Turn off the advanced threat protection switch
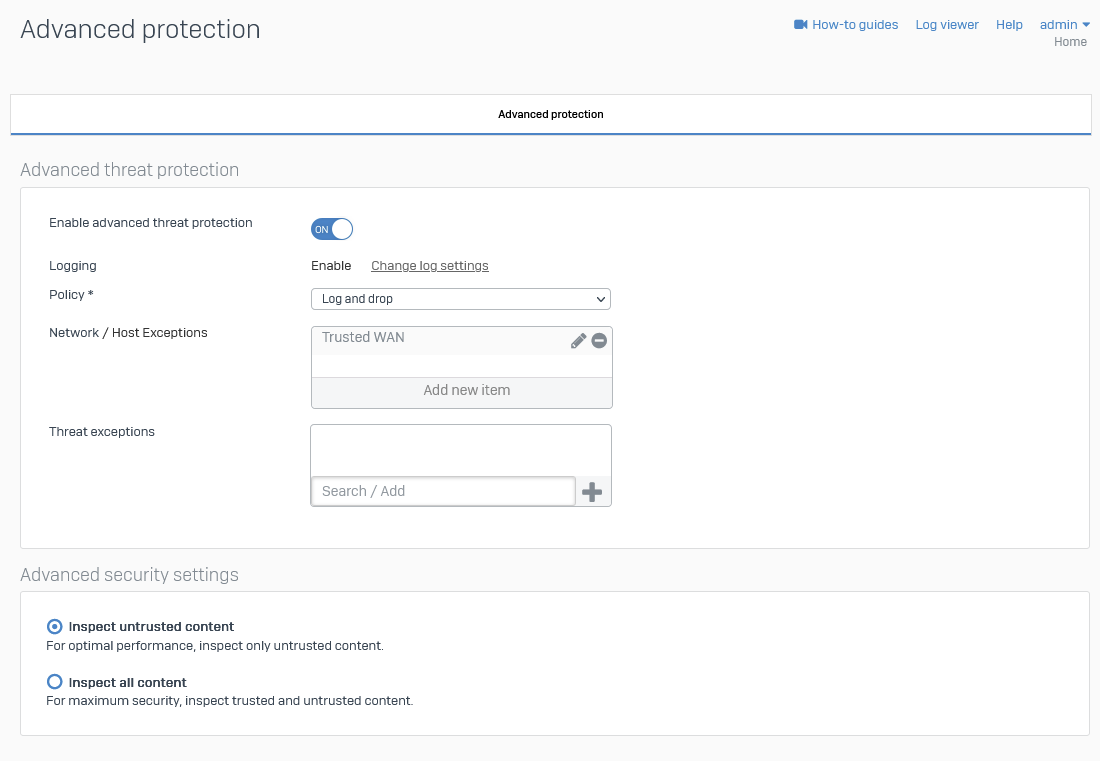This screenshot has width=1100, height=761. coord(332,229)
